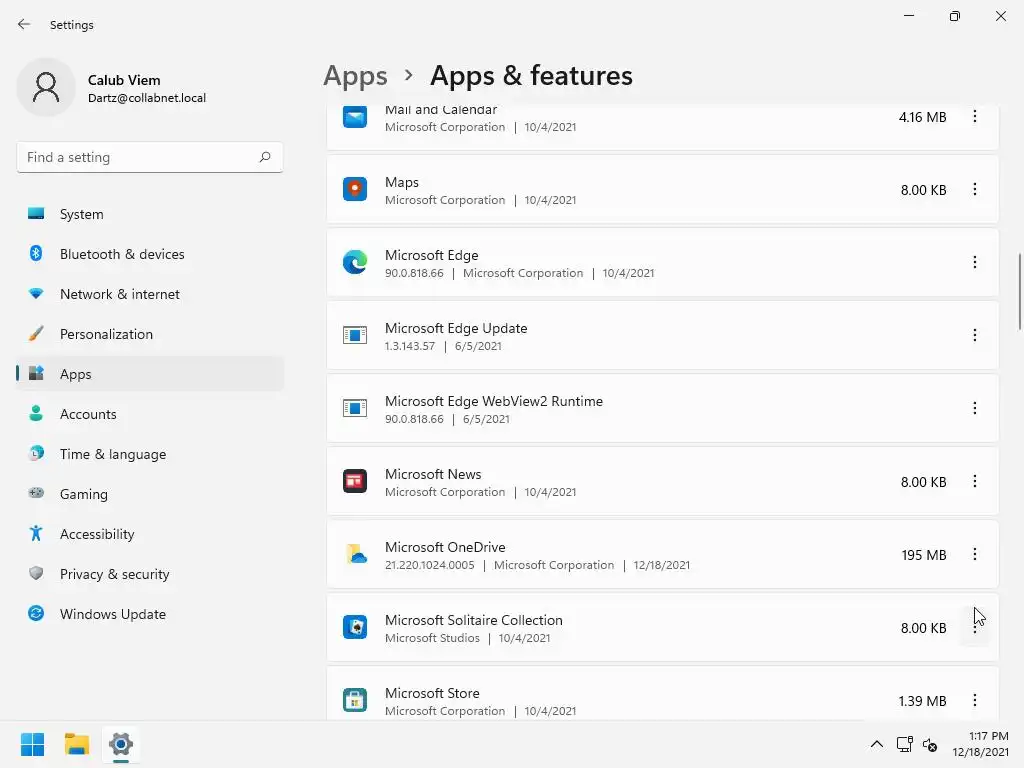Go to Bluetooth & devices settings

pos(122,254)
